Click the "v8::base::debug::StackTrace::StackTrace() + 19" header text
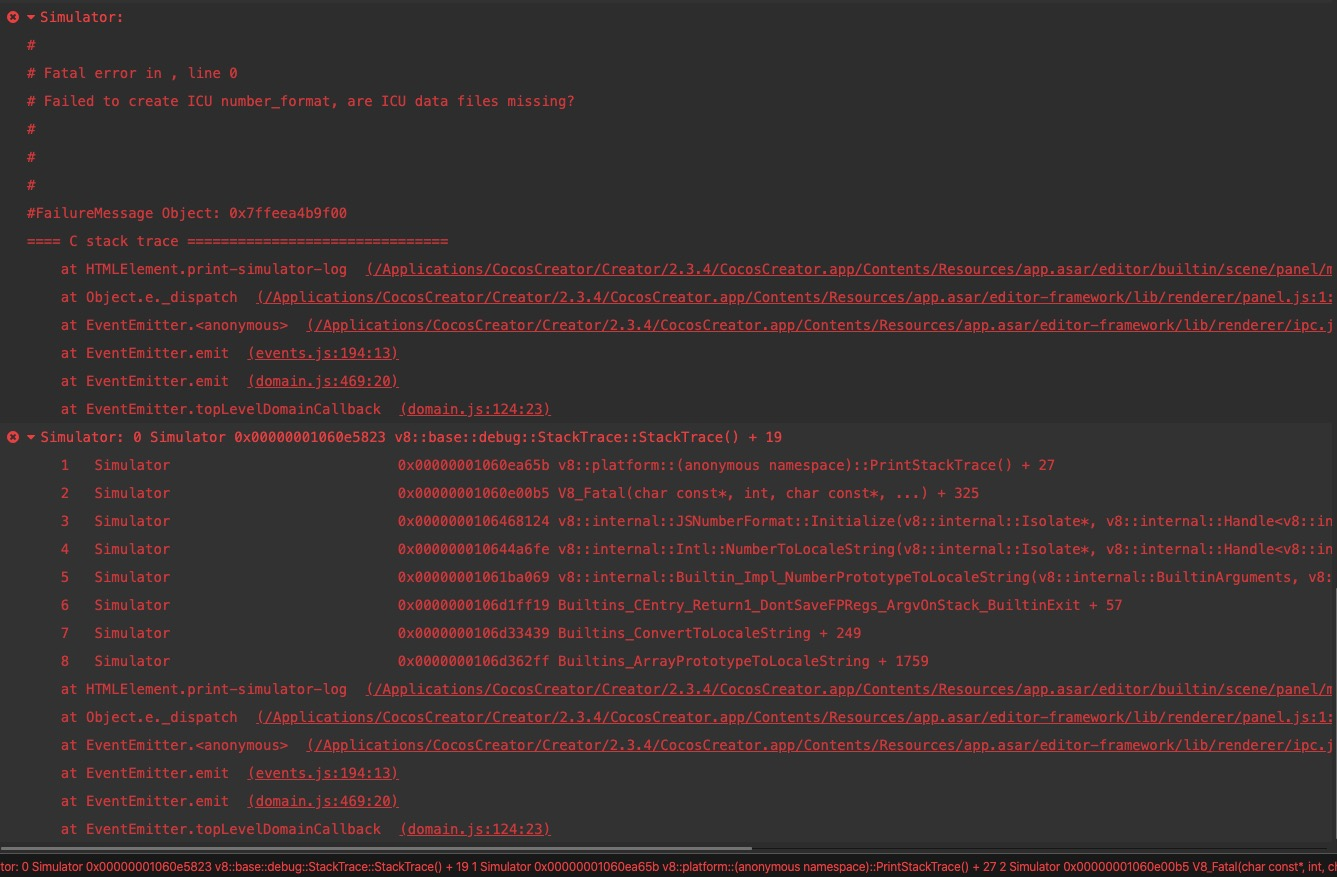1337x877 pixels. 588,437
